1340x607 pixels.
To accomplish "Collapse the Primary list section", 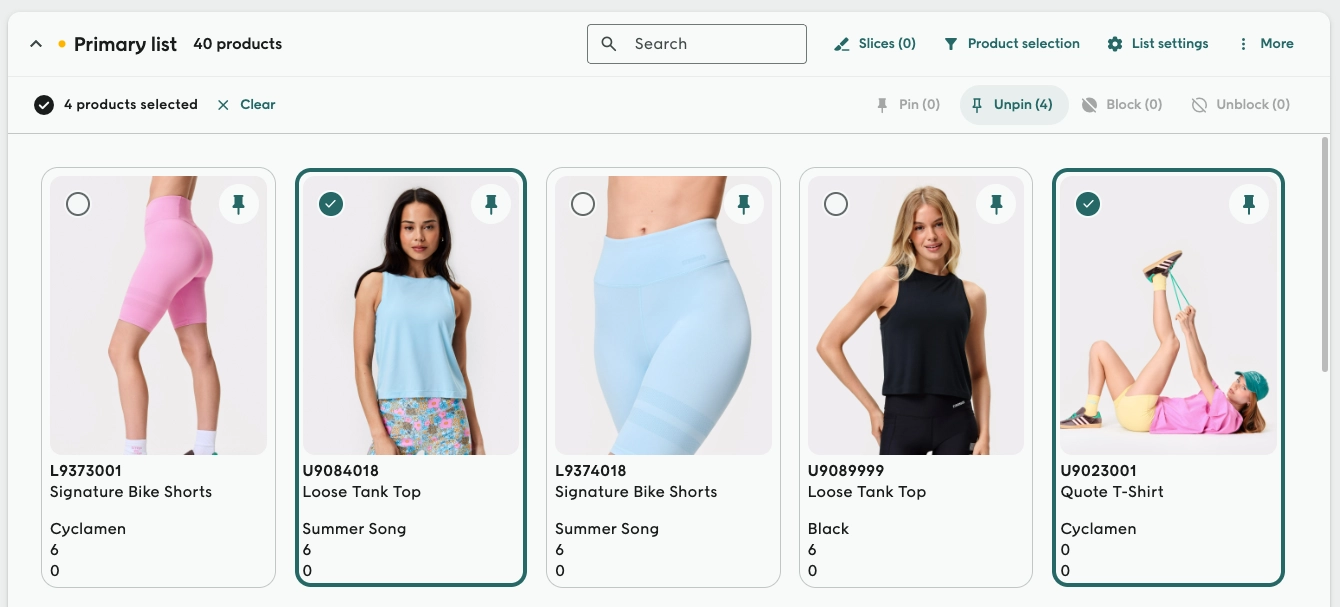I will pyautogui.click(x=36, y=44).
